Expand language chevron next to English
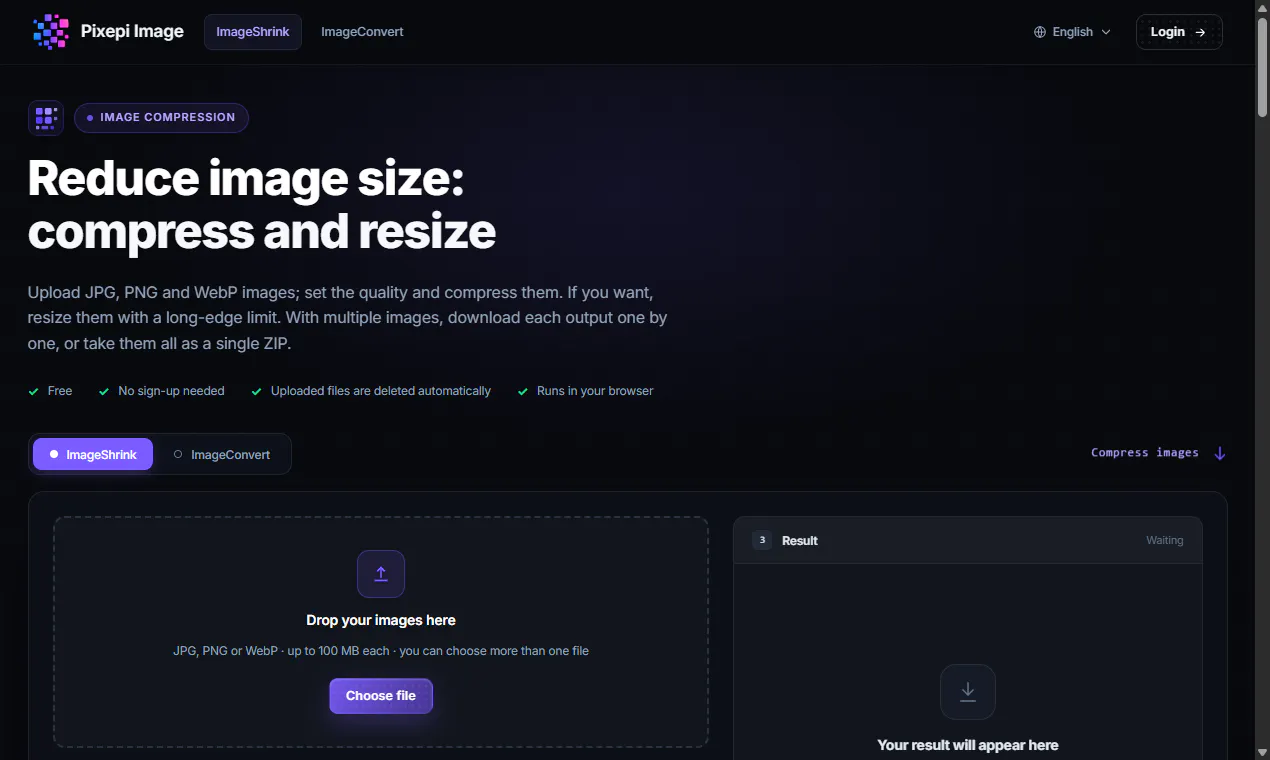Viewport: 1270px width, 760px height. pyautogui.click(x=1106, y=32)
